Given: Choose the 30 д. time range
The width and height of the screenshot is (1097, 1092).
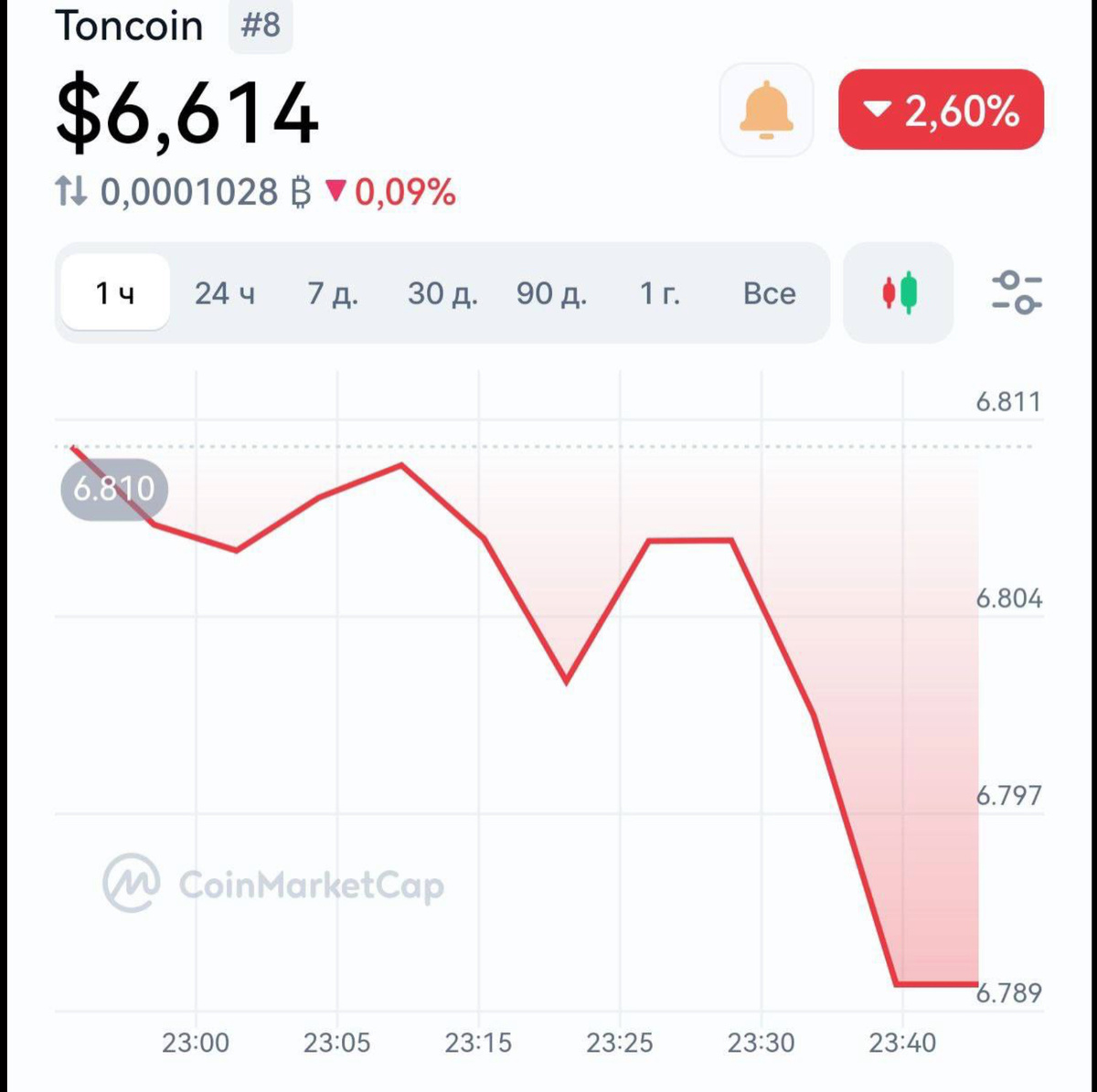Looking at the screenshot, I should [x=442, y=293].
